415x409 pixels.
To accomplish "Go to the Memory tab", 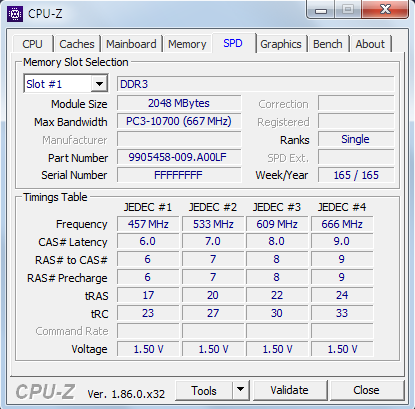I will point(187,44).
